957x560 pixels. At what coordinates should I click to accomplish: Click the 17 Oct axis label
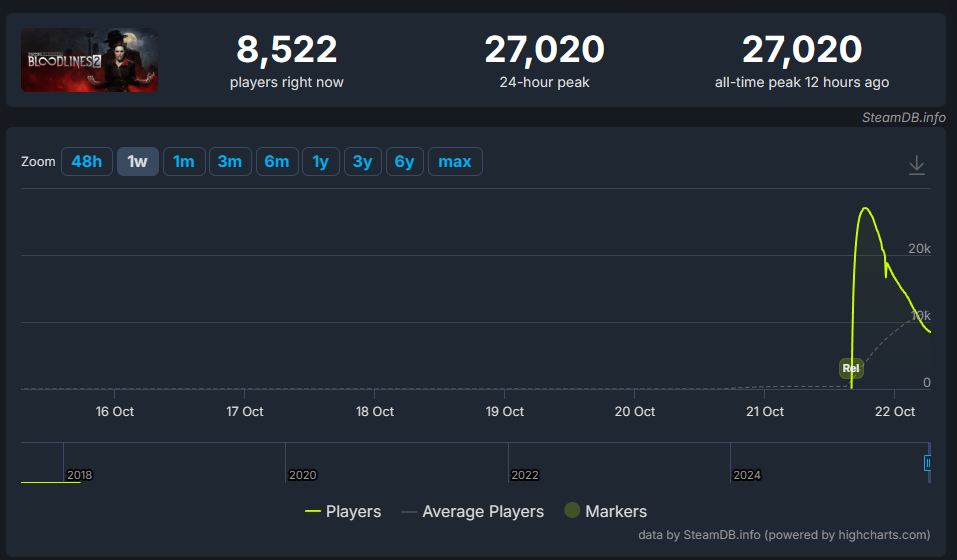[x=245, y=412]
